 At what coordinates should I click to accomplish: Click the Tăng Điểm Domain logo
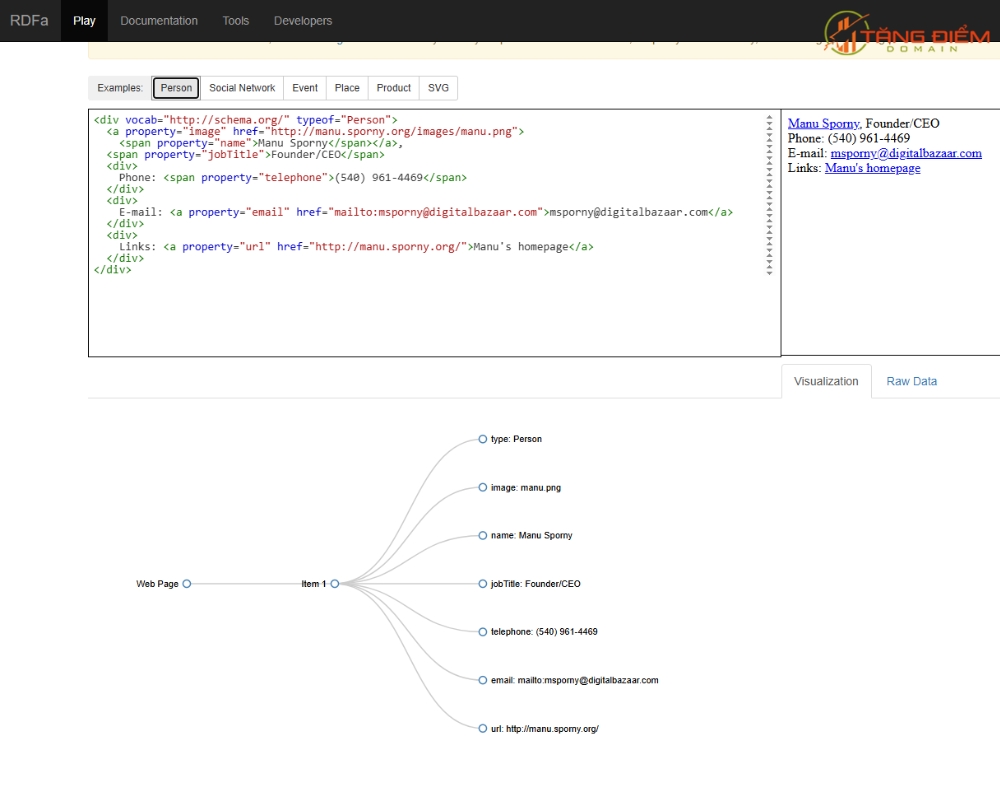[906, 33]
